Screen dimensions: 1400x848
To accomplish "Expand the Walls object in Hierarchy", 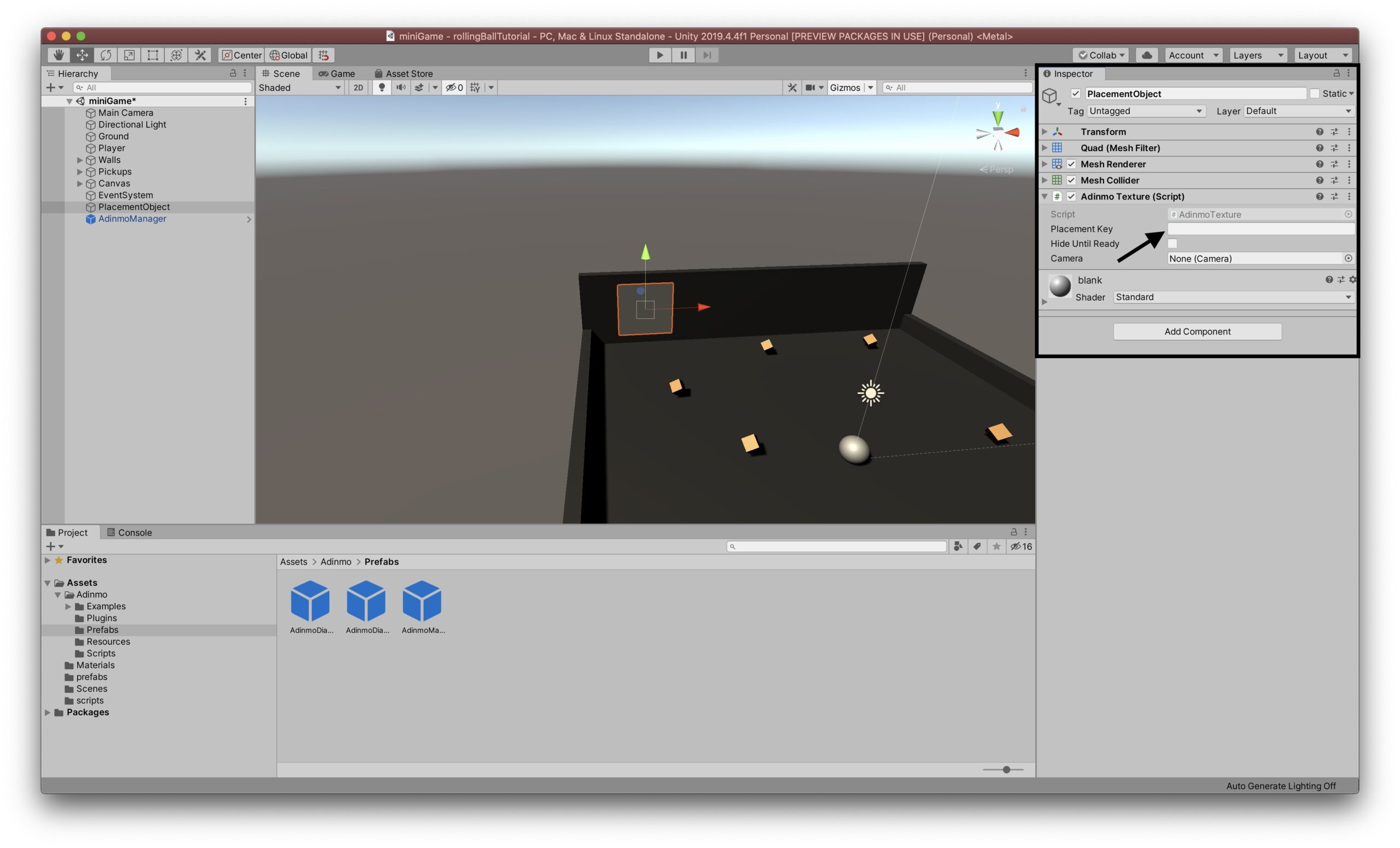I will [79, 160].
